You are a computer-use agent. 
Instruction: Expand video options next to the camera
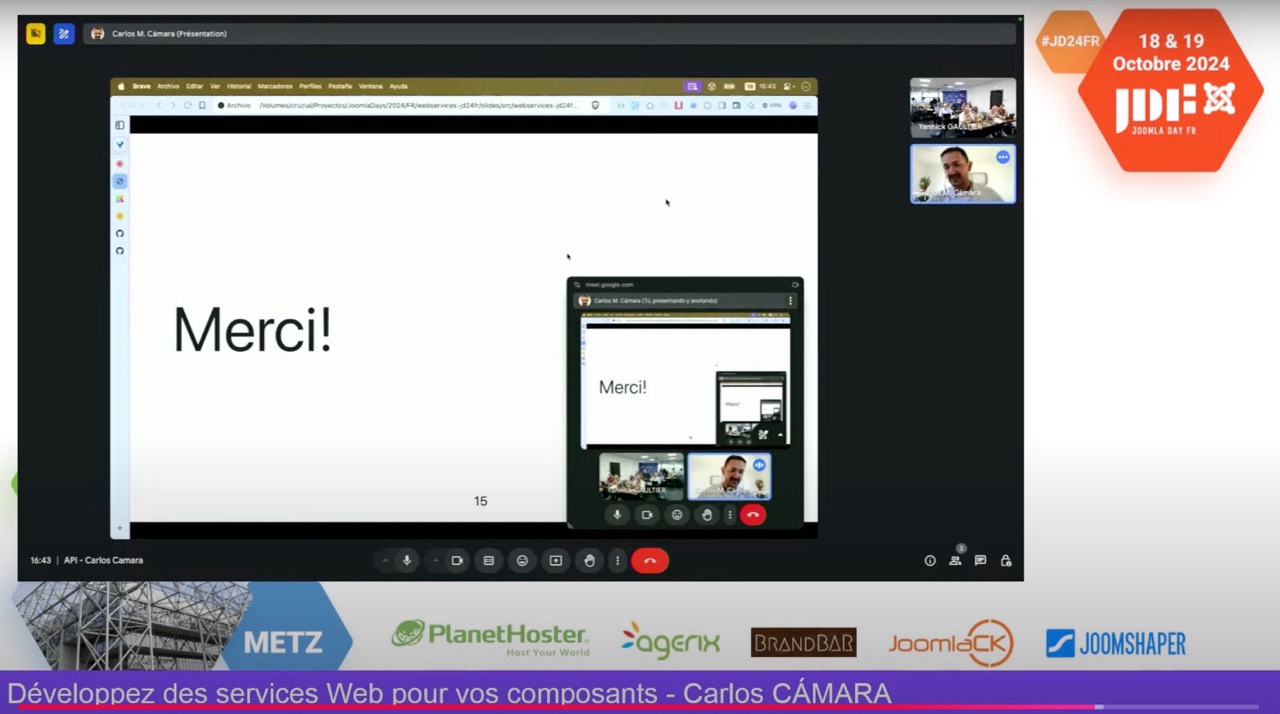tap(436, 560)
